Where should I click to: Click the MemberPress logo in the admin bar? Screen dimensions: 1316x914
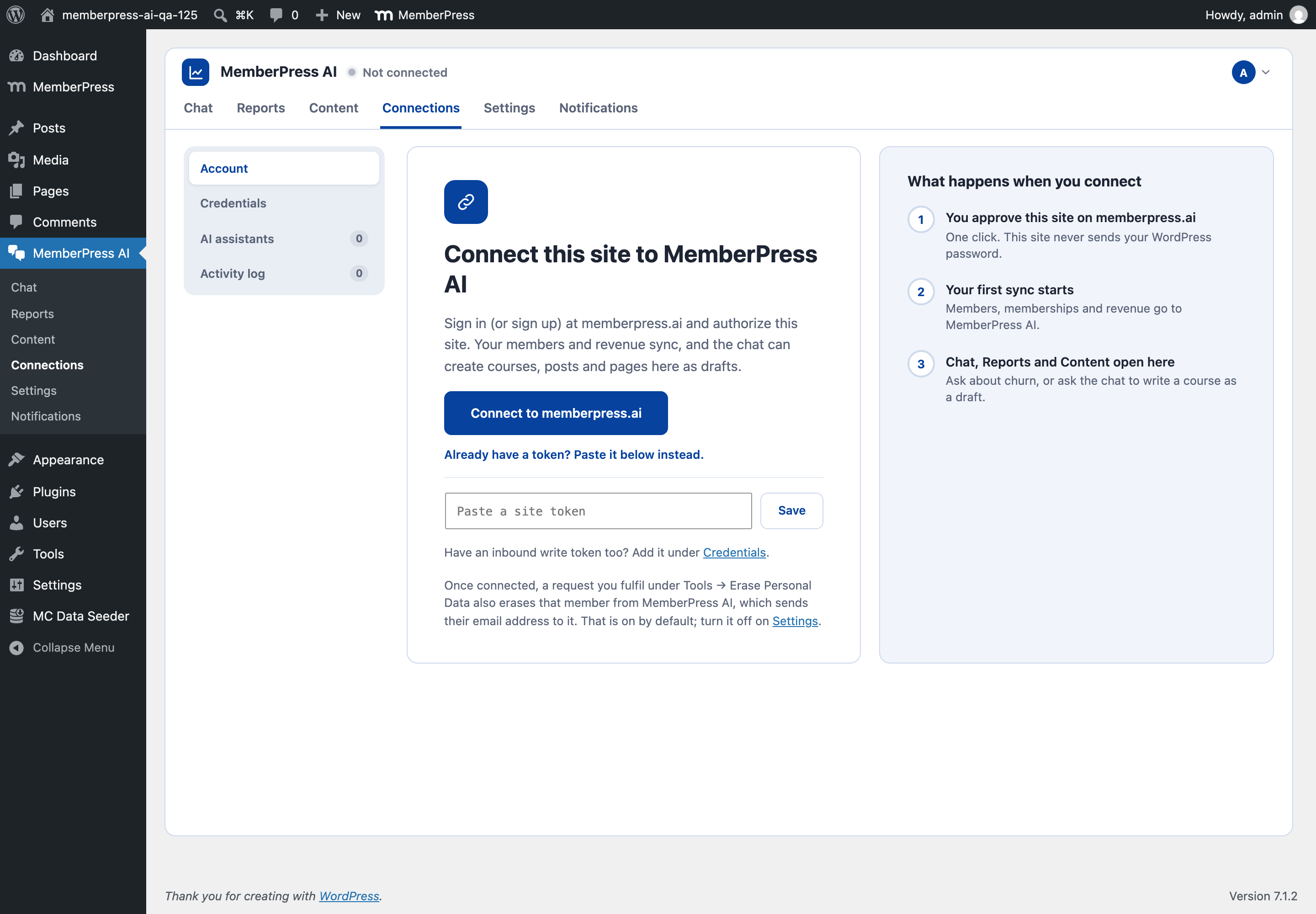384,16
